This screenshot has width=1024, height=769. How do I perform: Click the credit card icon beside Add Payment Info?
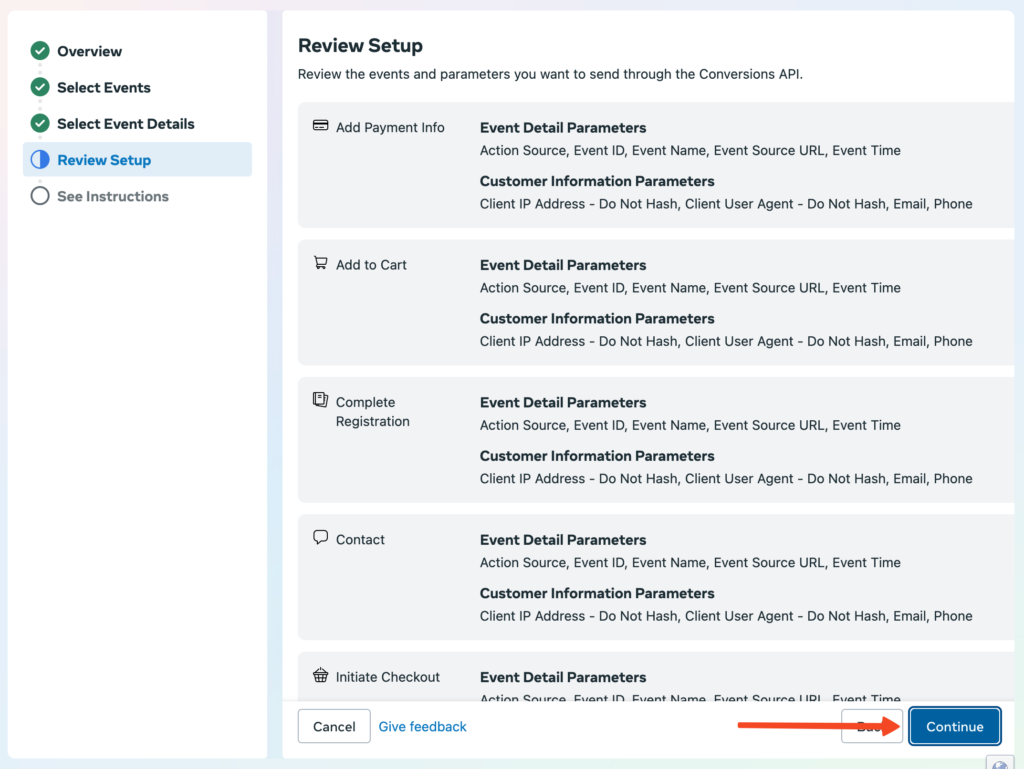(320, 126)
